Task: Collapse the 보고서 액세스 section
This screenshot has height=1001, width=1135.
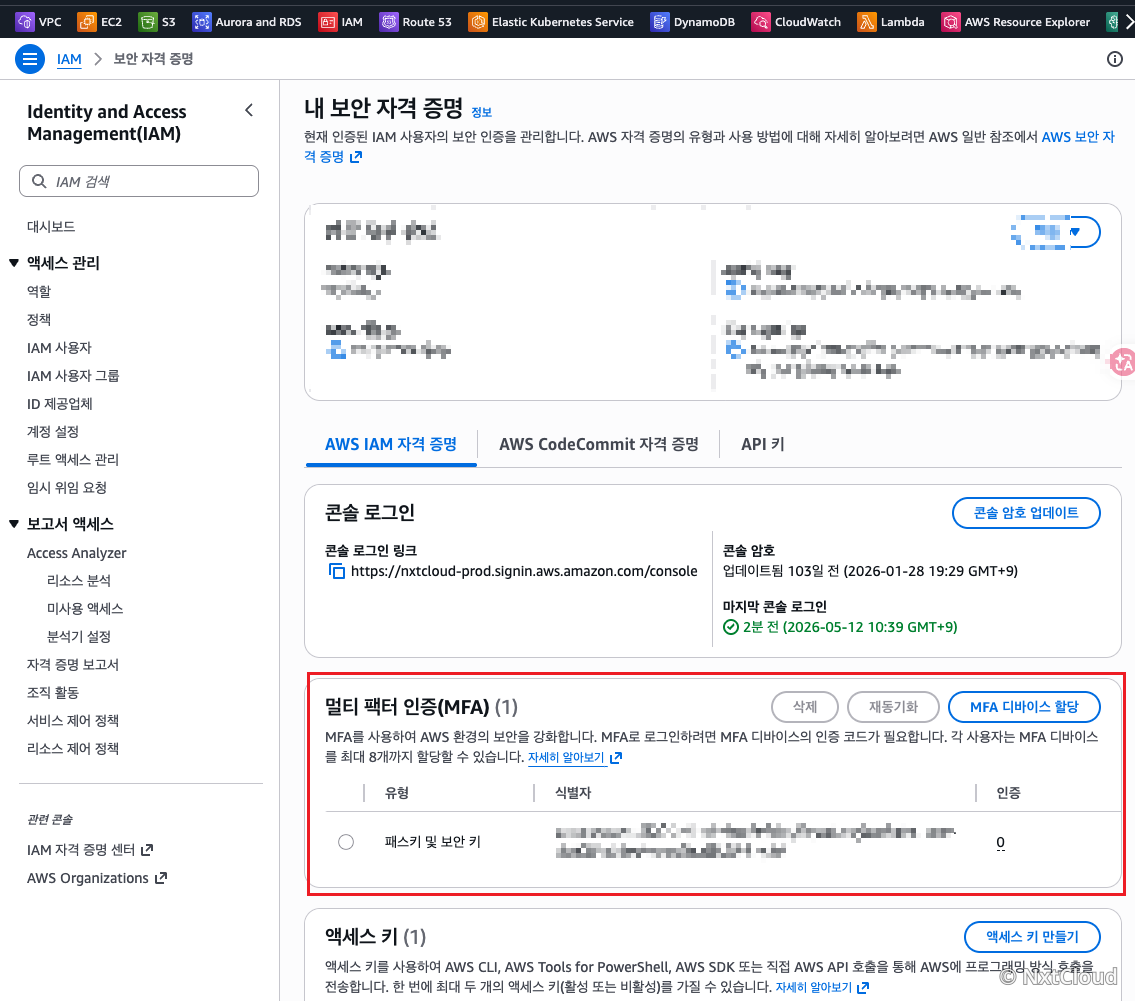Action: pyautogui.click(x=14, y=523)
